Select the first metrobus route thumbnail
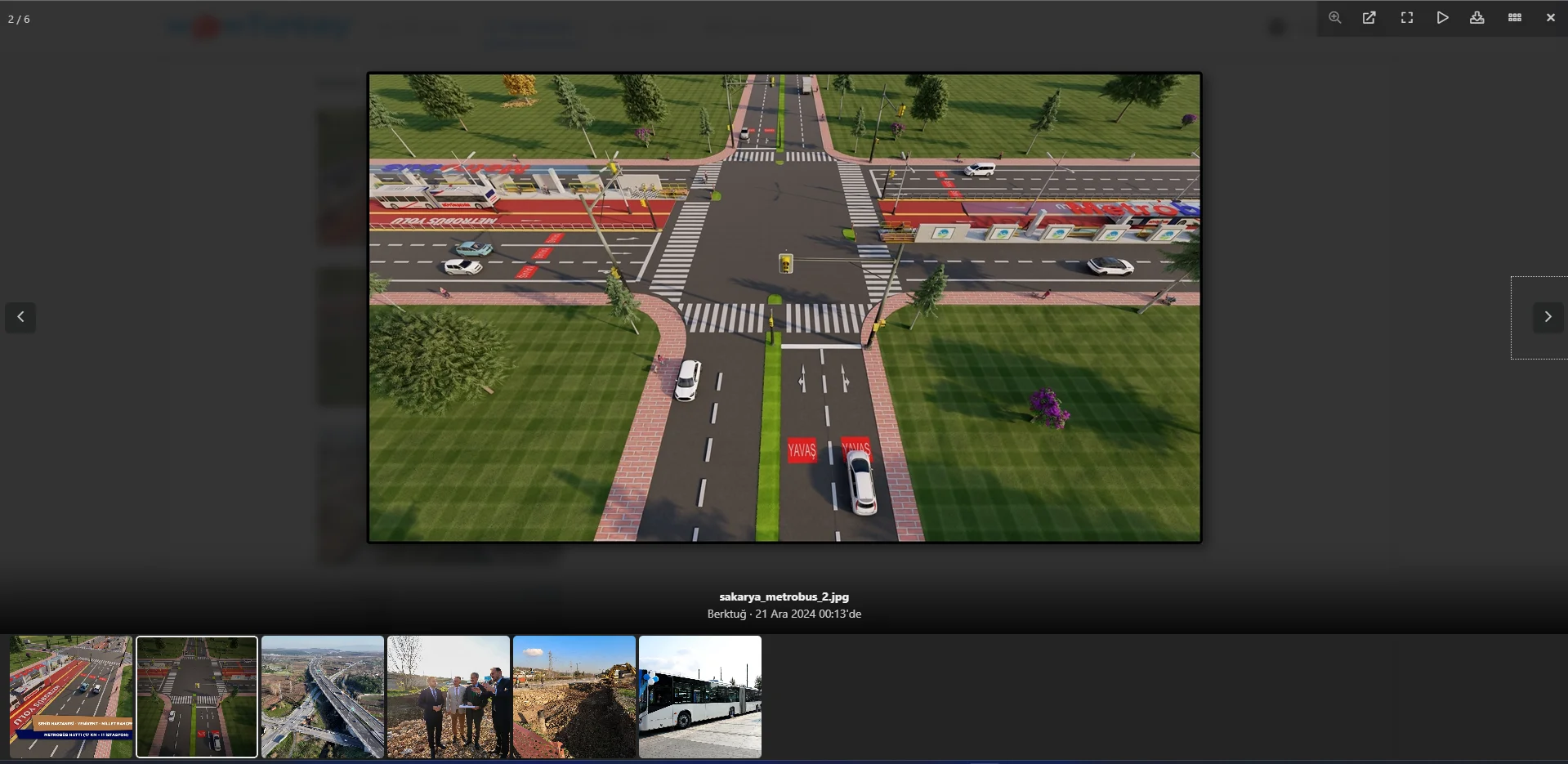1568x764 pixels. [x=71, y=697]
